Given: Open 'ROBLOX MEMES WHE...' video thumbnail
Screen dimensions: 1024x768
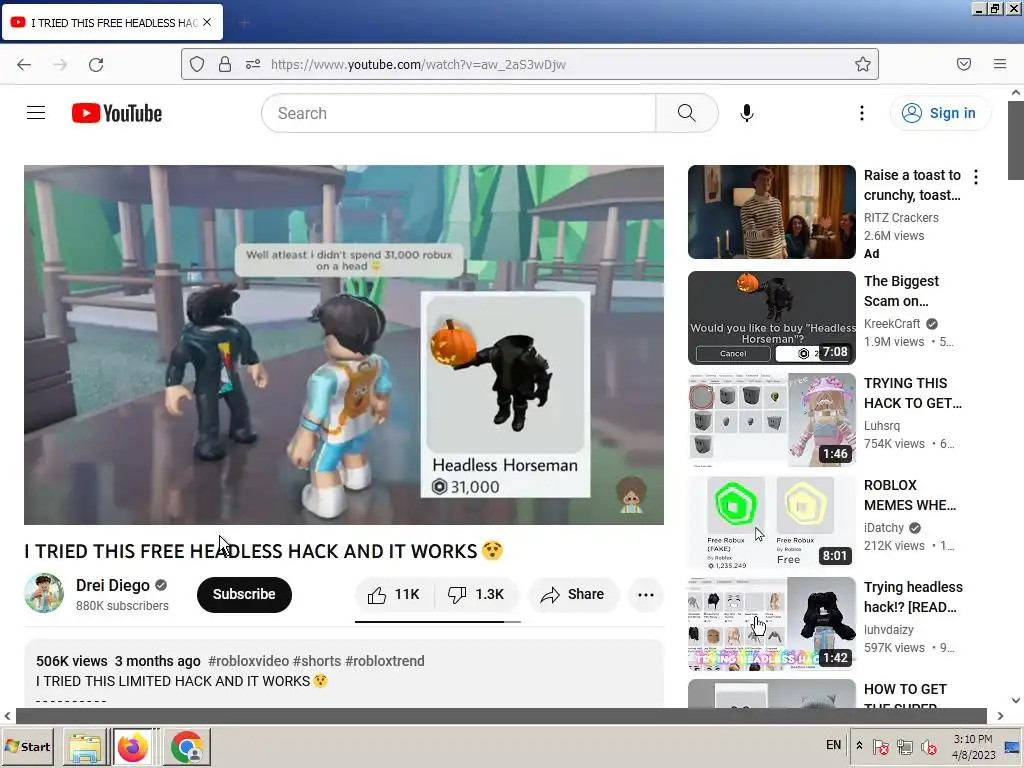Looking at the screenshot, I should coord(772,522).
